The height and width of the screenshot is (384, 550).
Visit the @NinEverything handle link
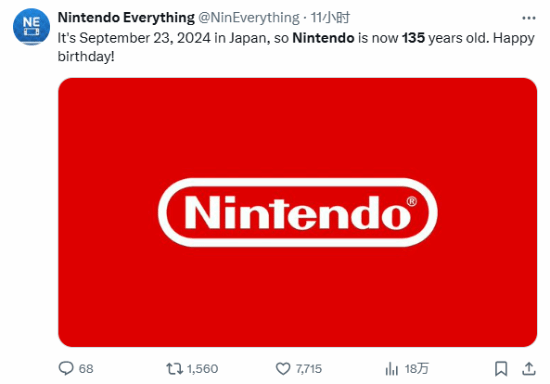[x=249, y=18]
